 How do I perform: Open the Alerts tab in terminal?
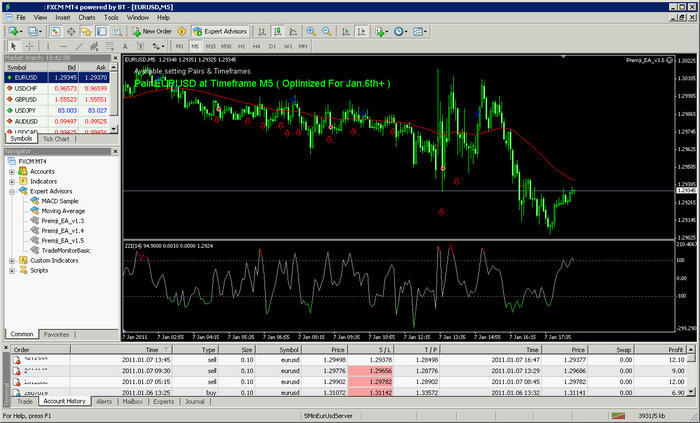point(104,402)
